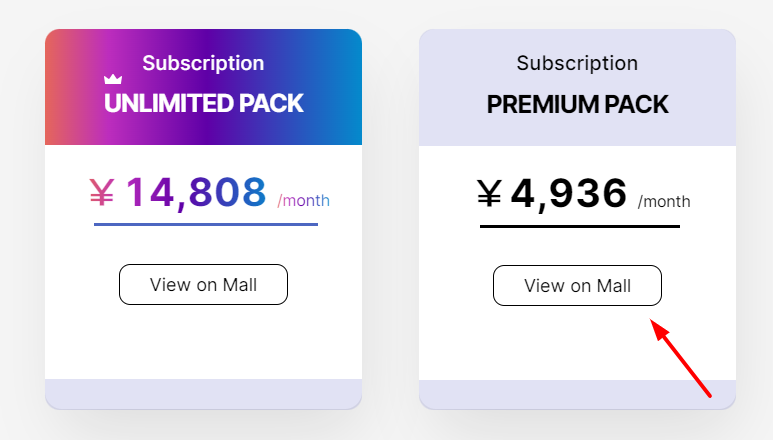The width and height of the screenshot is (773, 440).
Task: Click View on Mall under Unlimited Pack
Action: pyautogui.click(x=203, y=285)
